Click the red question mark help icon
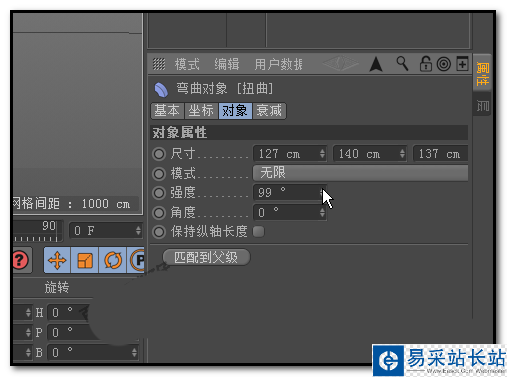The width and height of the screenshot is (507, 377). 21,260
